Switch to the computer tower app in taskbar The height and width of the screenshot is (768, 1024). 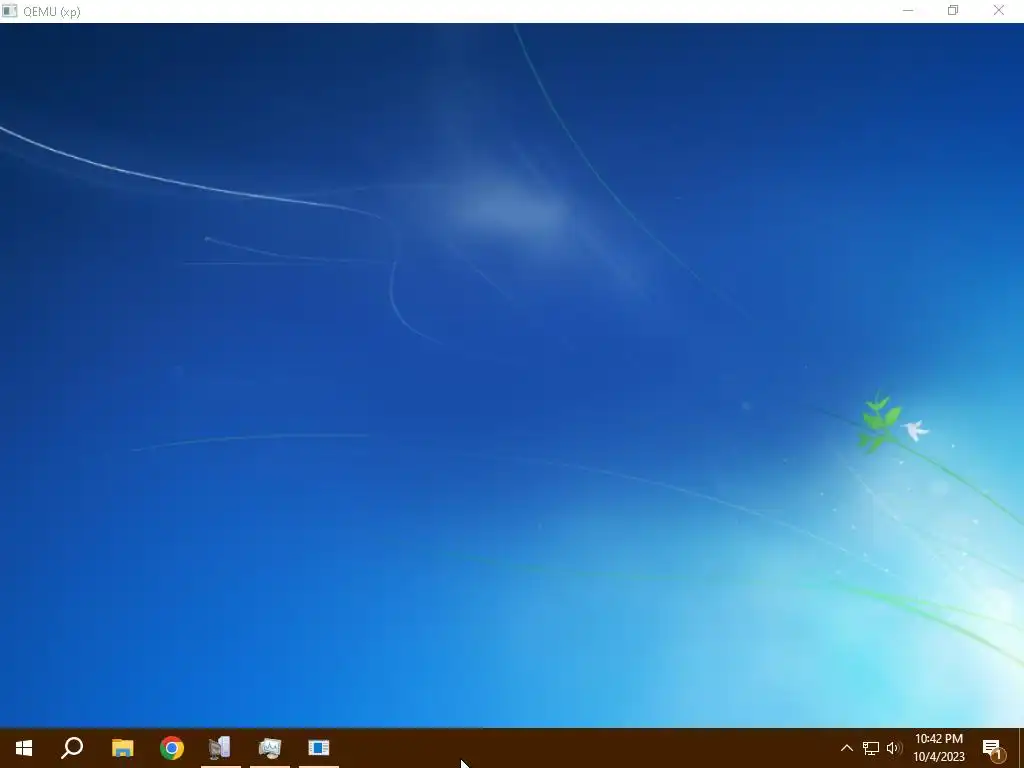[x=220, y=748]
